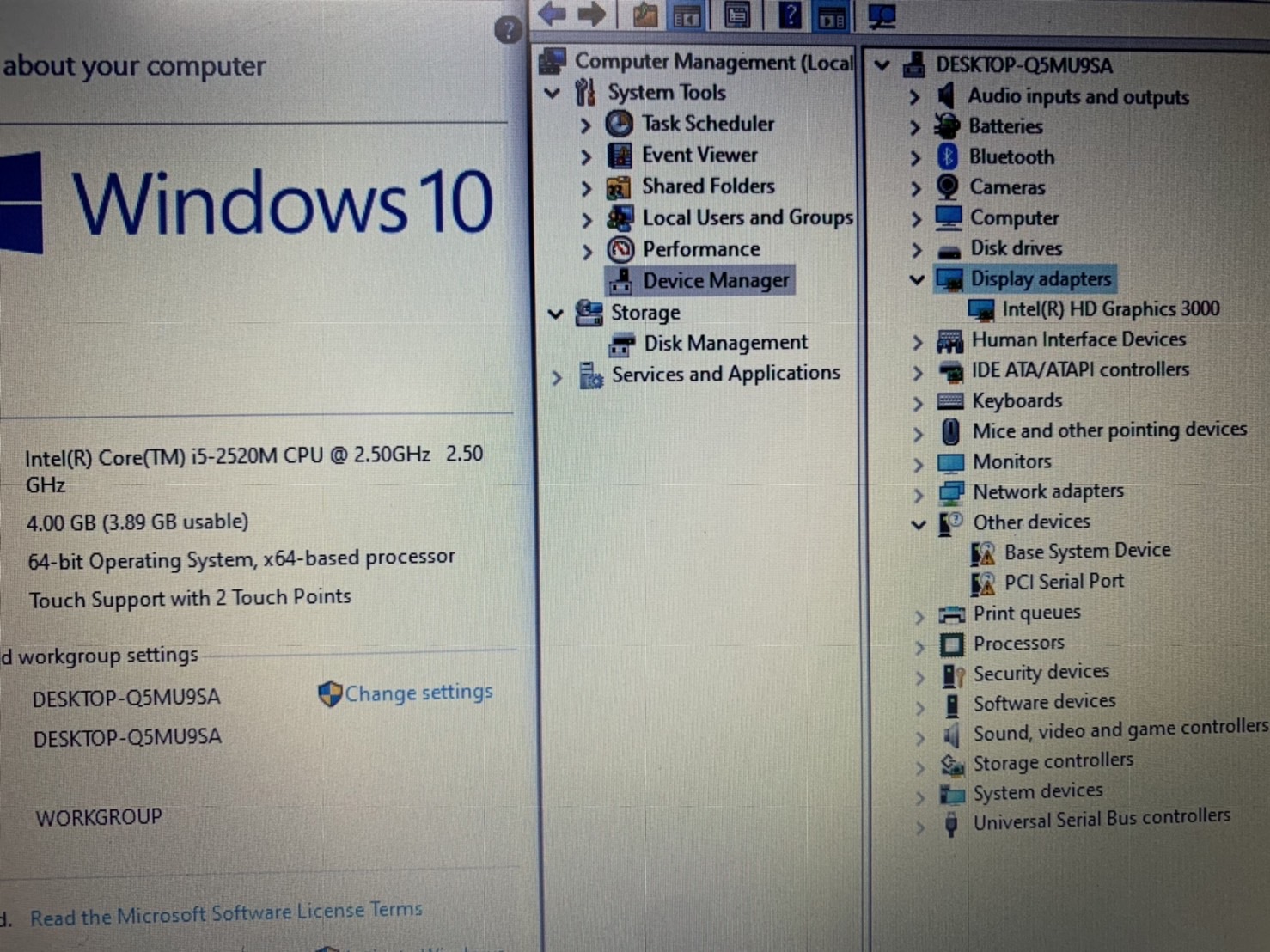Collapse the System Tools node
Screen dimensions: 1270x952
click(x=553, y=93)
